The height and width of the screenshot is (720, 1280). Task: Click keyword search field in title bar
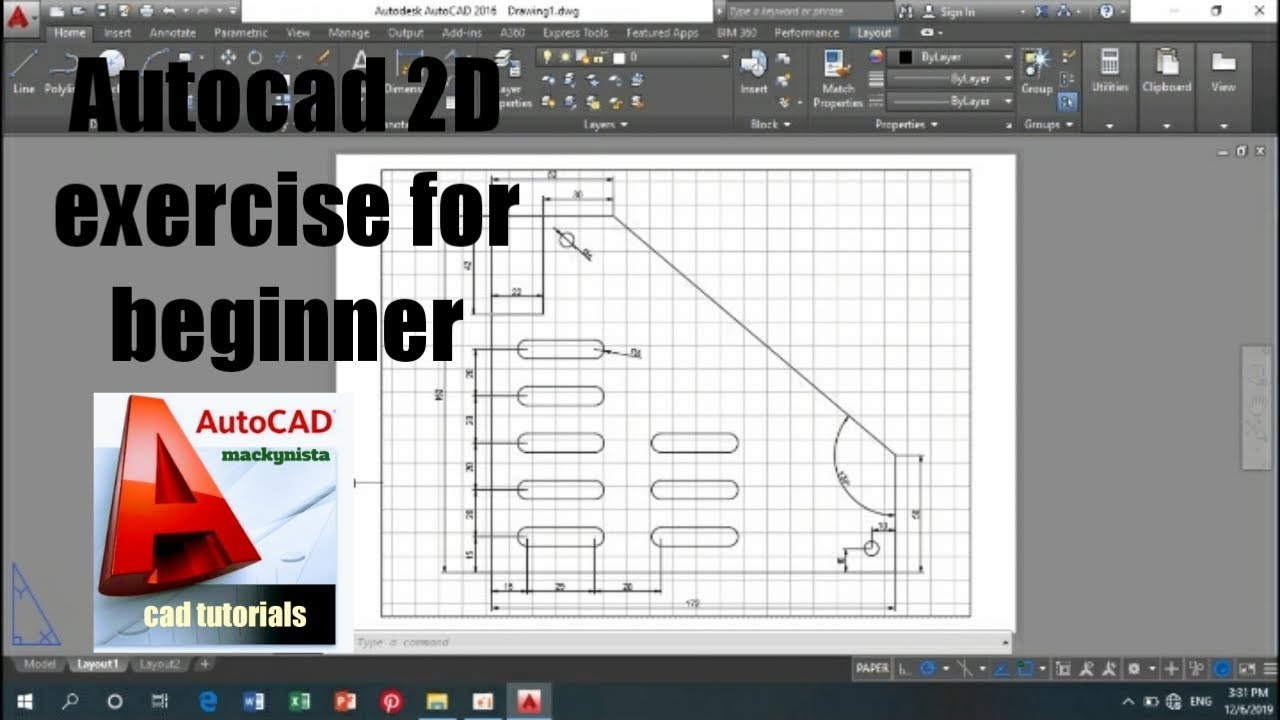[810, 12]
